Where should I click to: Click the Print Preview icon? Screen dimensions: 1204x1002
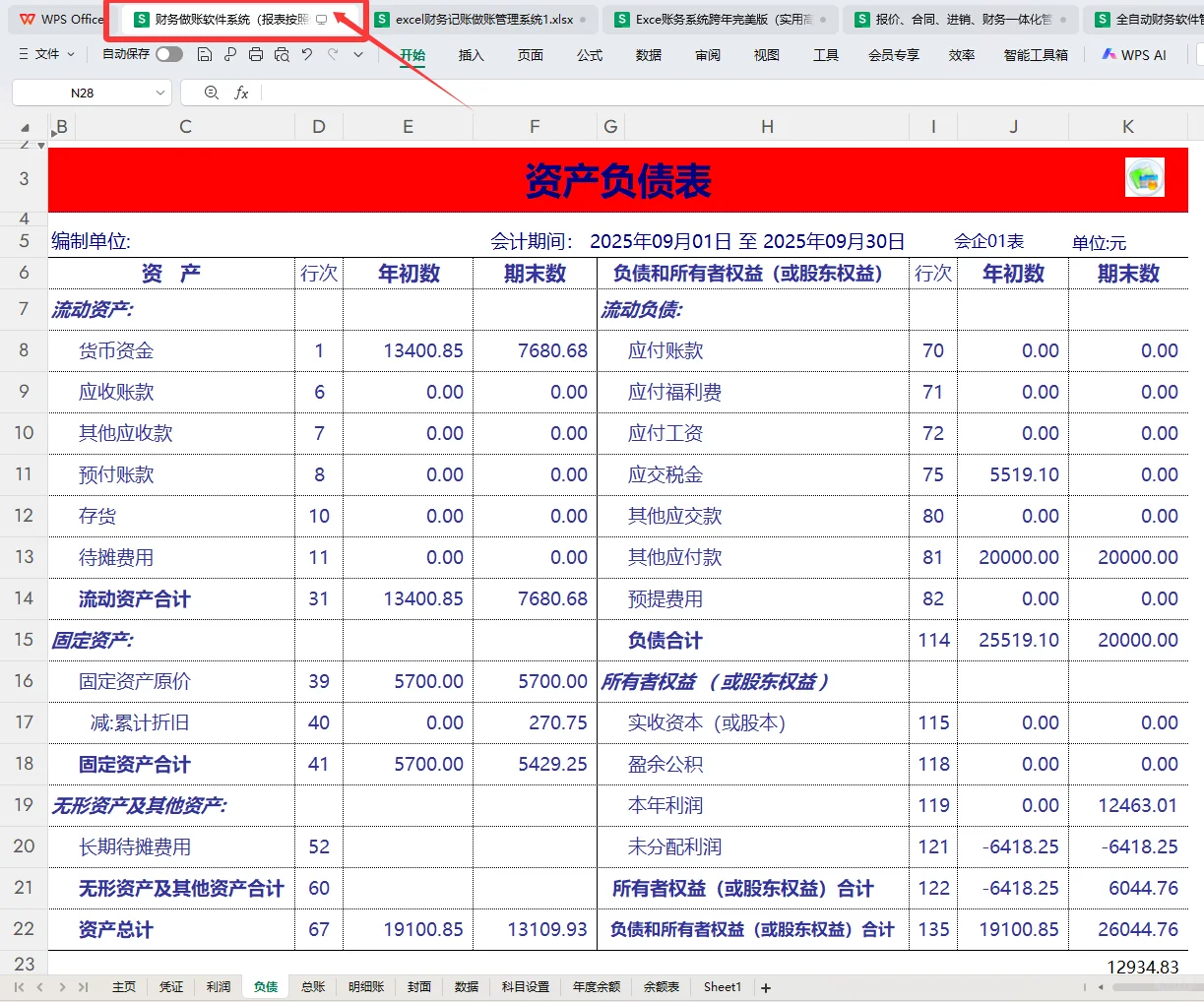[x=284, y=56]
